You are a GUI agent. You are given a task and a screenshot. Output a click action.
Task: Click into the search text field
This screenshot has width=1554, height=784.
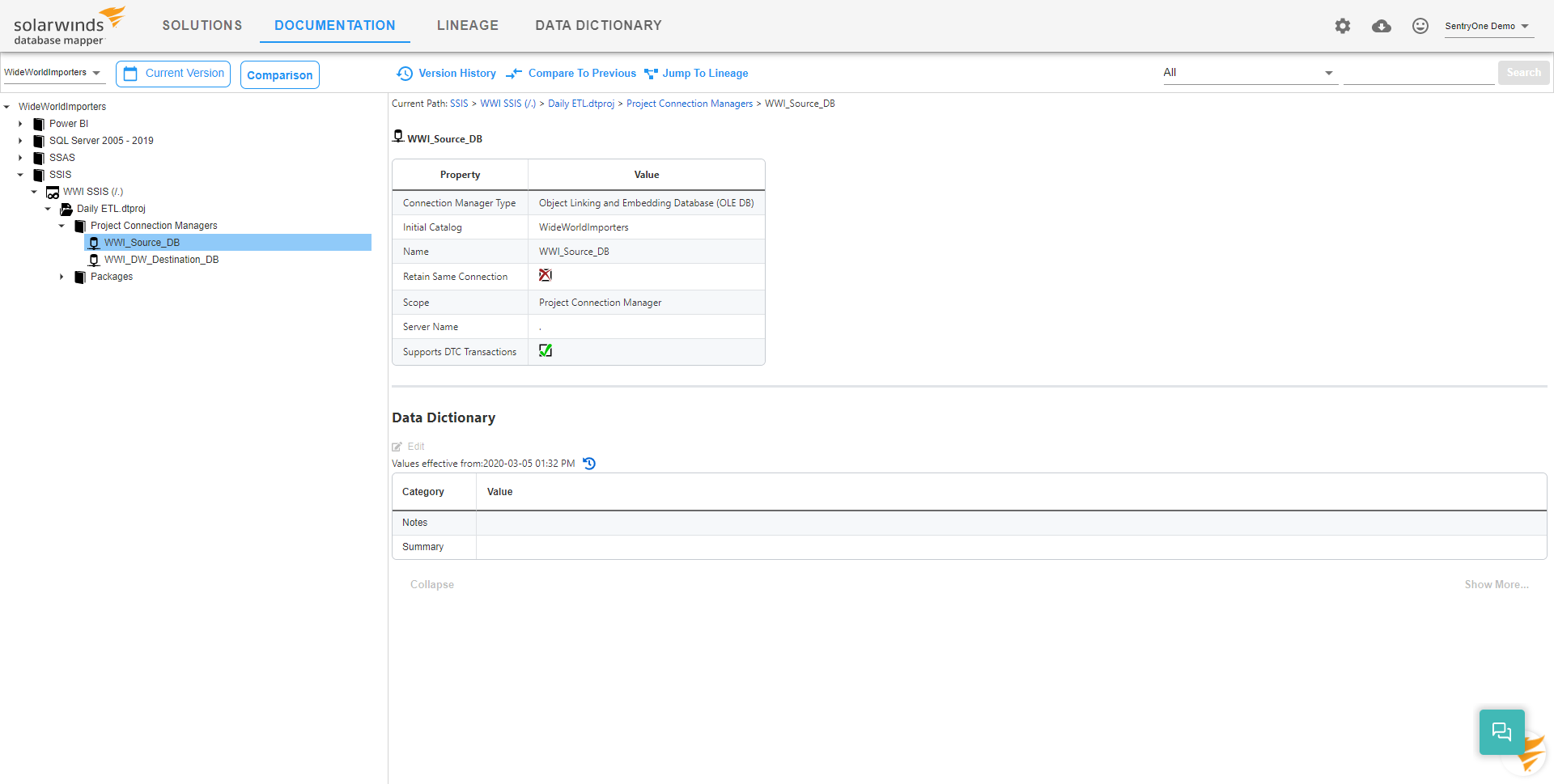pyautogui.click(x=1419, y=73)
